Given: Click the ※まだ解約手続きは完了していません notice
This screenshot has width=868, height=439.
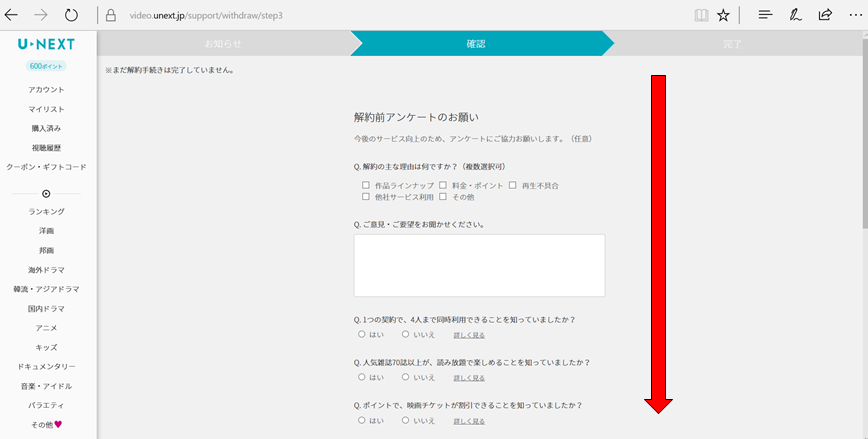Looking at the screenshot, I should [x=169, y=70].
